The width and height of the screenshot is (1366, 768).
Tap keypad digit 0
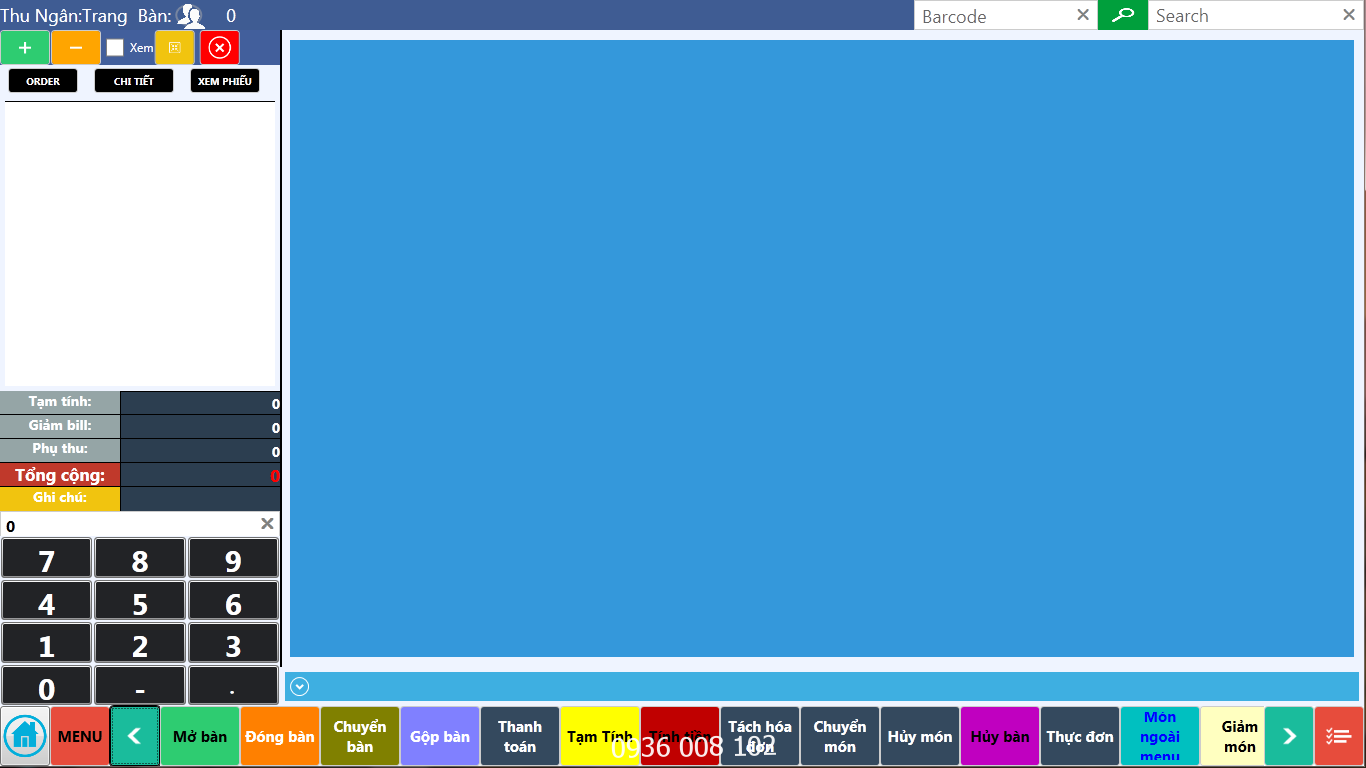point(46,687)
